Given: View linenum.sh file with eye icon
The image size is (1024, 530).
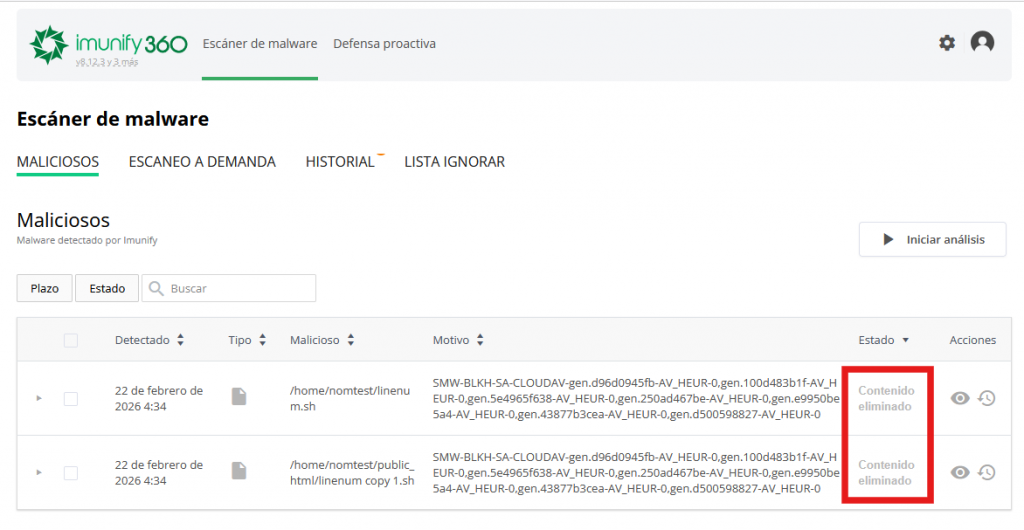Looking at the screenshot, I should click(x=960, y=398).
